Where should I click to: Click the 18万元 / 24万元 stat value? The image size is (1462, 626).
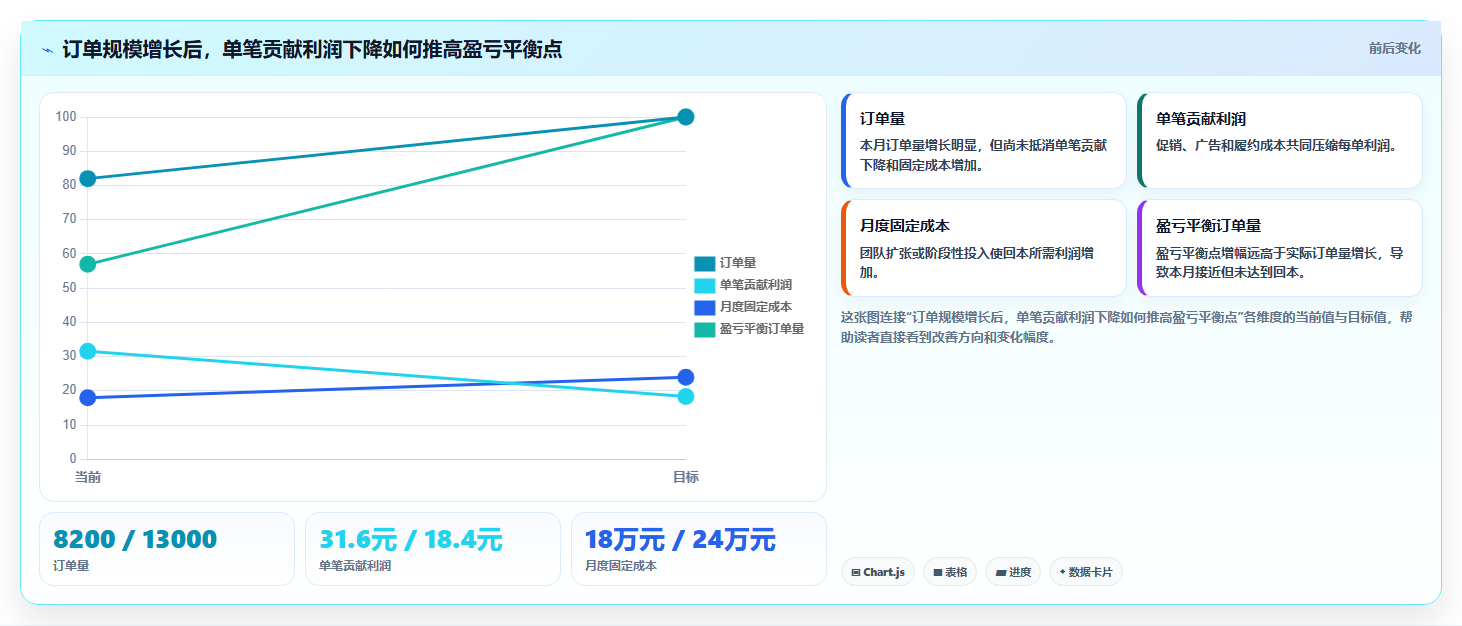[680, 540]
